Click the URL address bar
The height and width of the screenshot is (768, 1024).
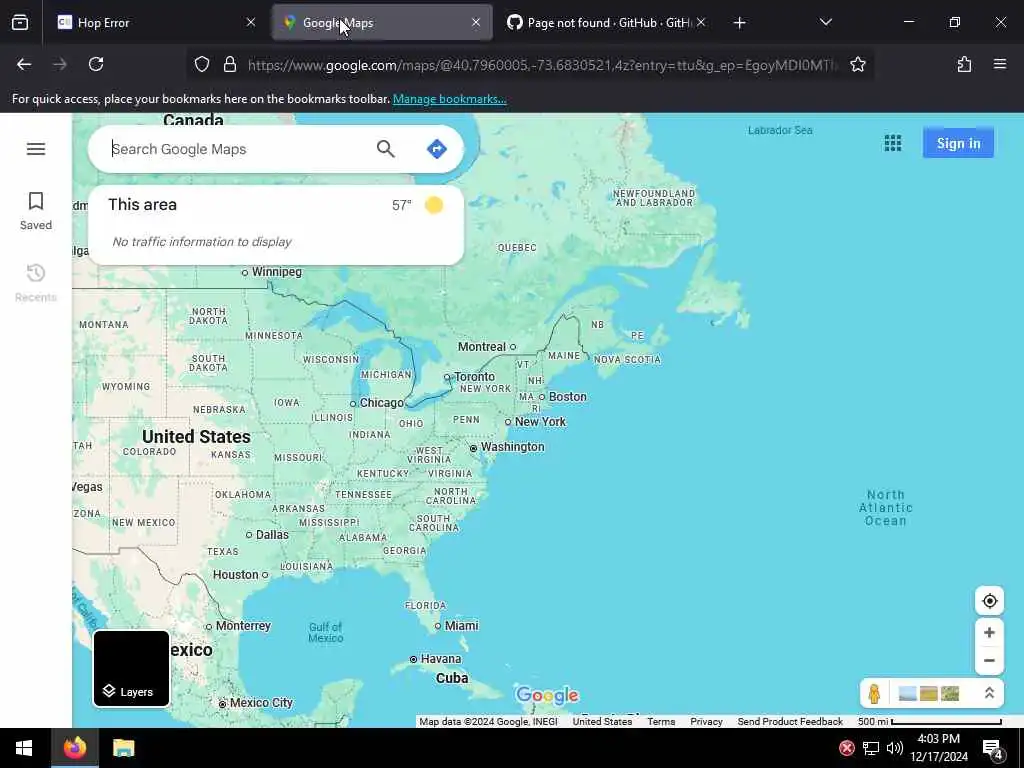click(x=542, y=65)
